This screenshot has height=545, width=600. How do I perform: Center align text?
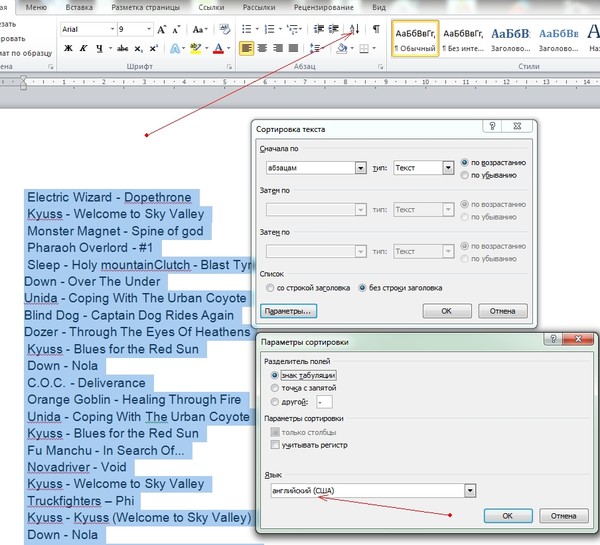(x=262, y=48)
